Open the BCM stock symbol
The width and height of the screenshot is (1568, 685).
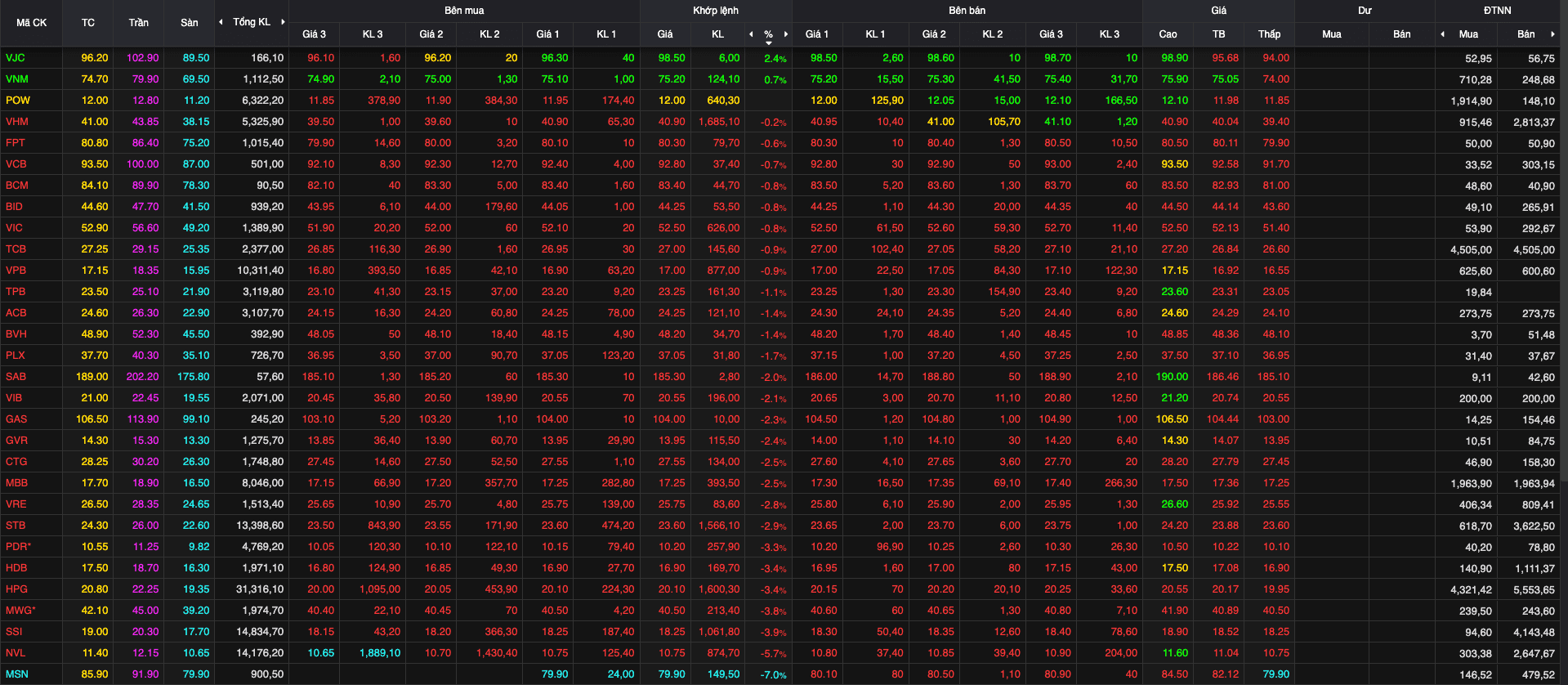16,186
